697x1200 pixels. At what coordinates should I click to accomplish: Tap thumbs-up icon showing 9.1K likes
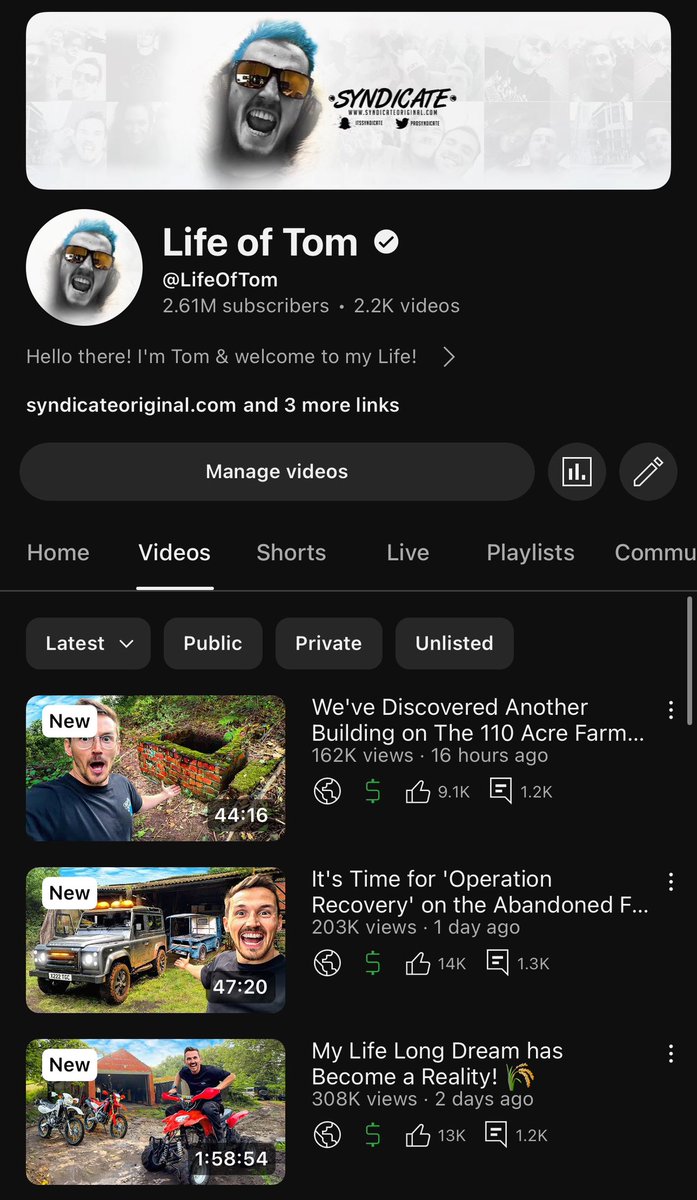[418, 792]
